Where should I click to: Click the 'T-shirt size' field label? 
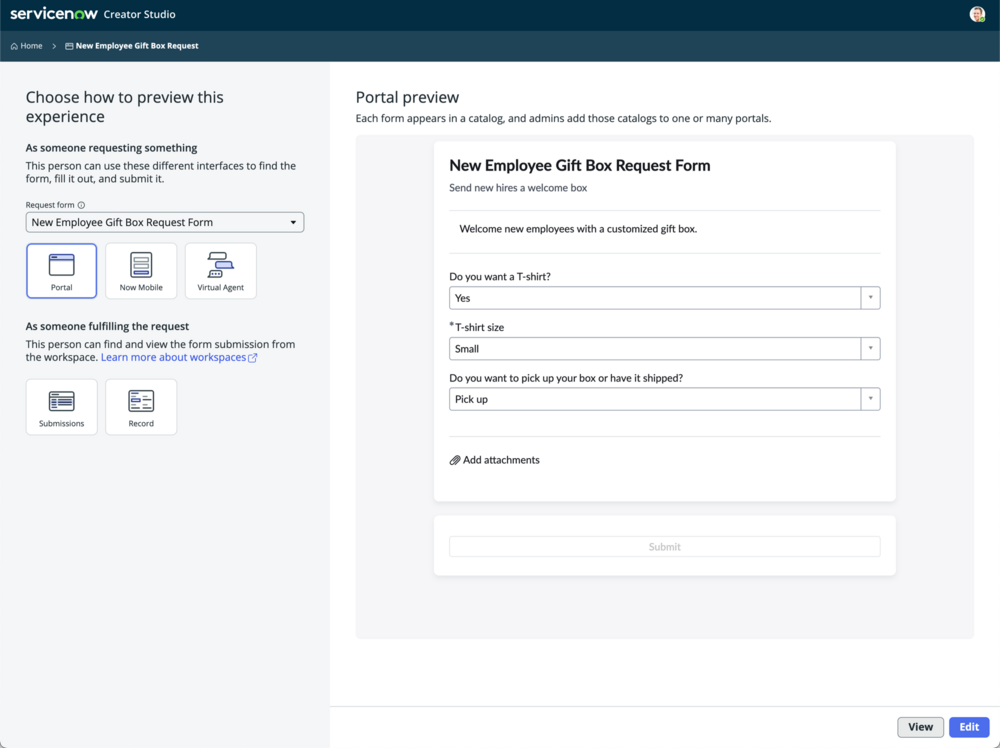click(x=480, y=327)
